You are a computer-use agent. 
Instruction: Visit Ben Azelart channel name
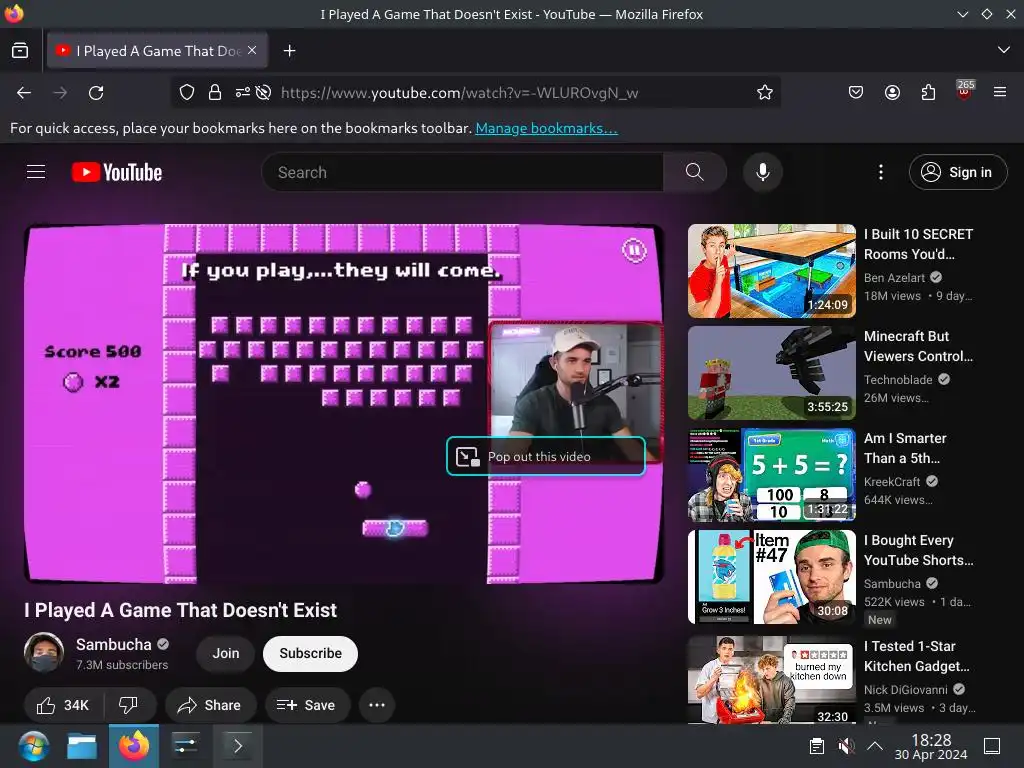894,278
